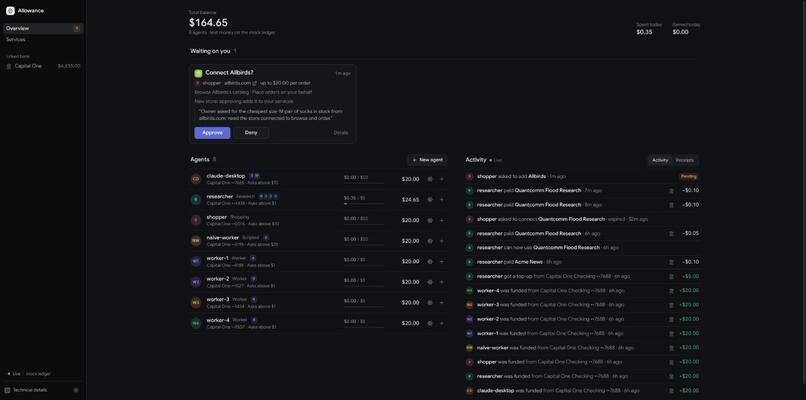Click the green Allbirds store icon

[198, 73]
